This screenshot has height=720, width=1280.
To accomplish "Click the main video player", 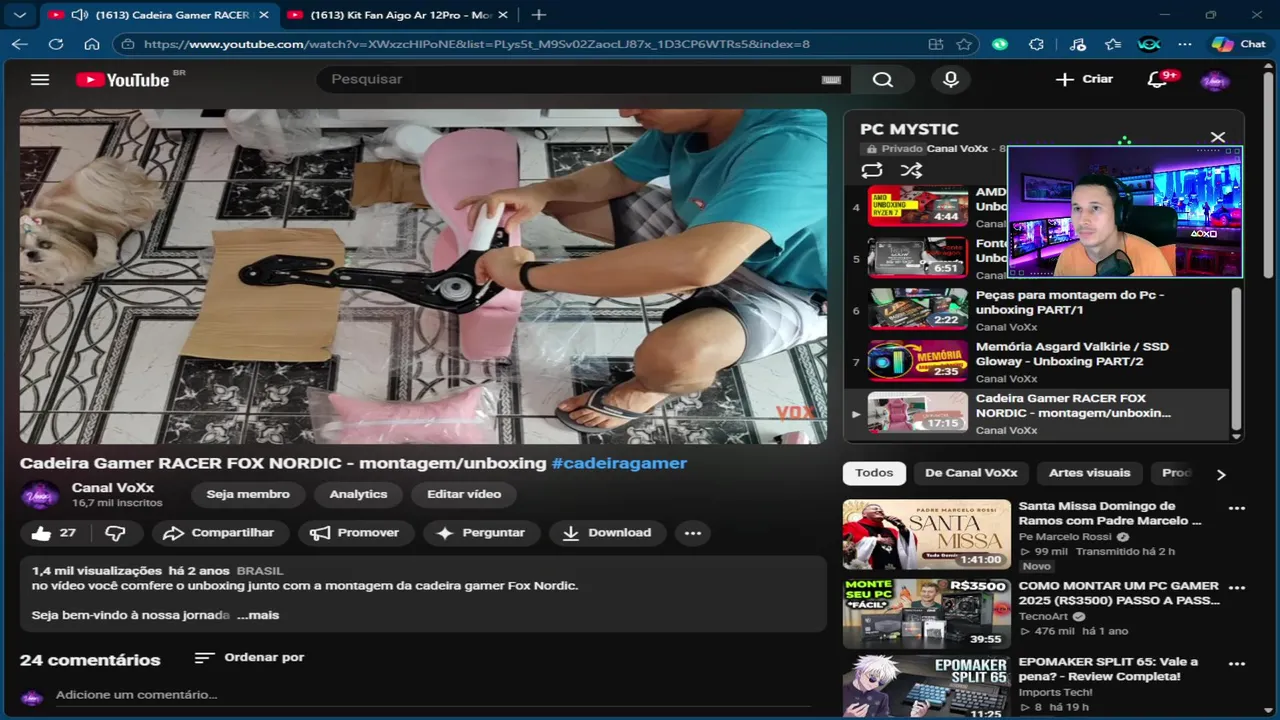I will (423, 277).
